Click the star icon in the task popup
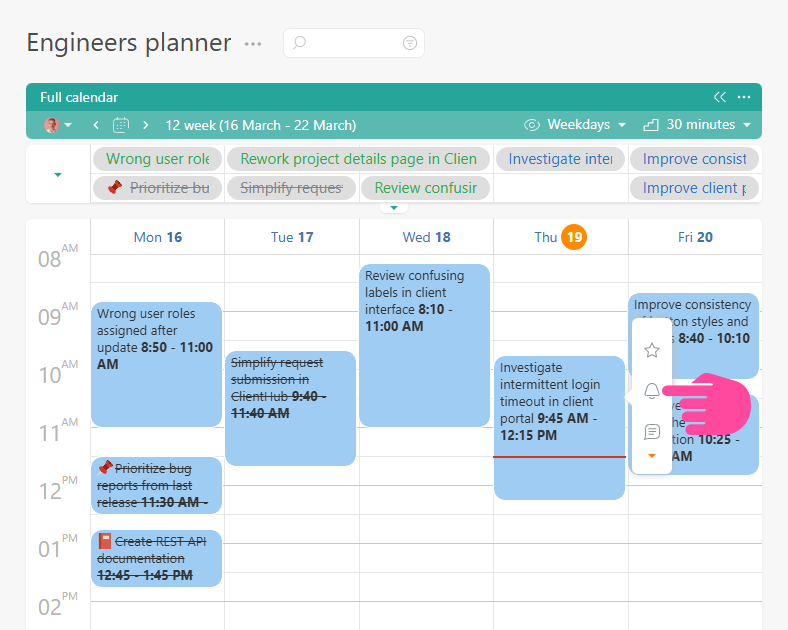Screen dimensions: 788x630 652,350
